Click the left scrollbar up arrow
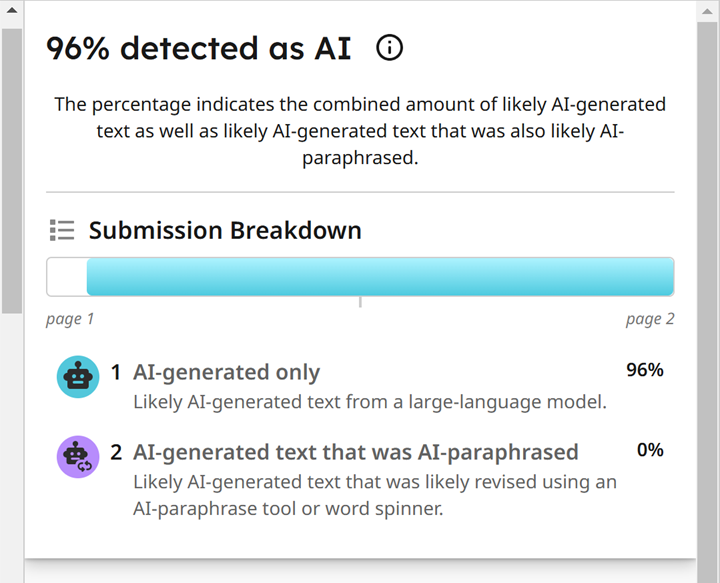Viewport: 720px width, 583px height. [x=12, y=10]
